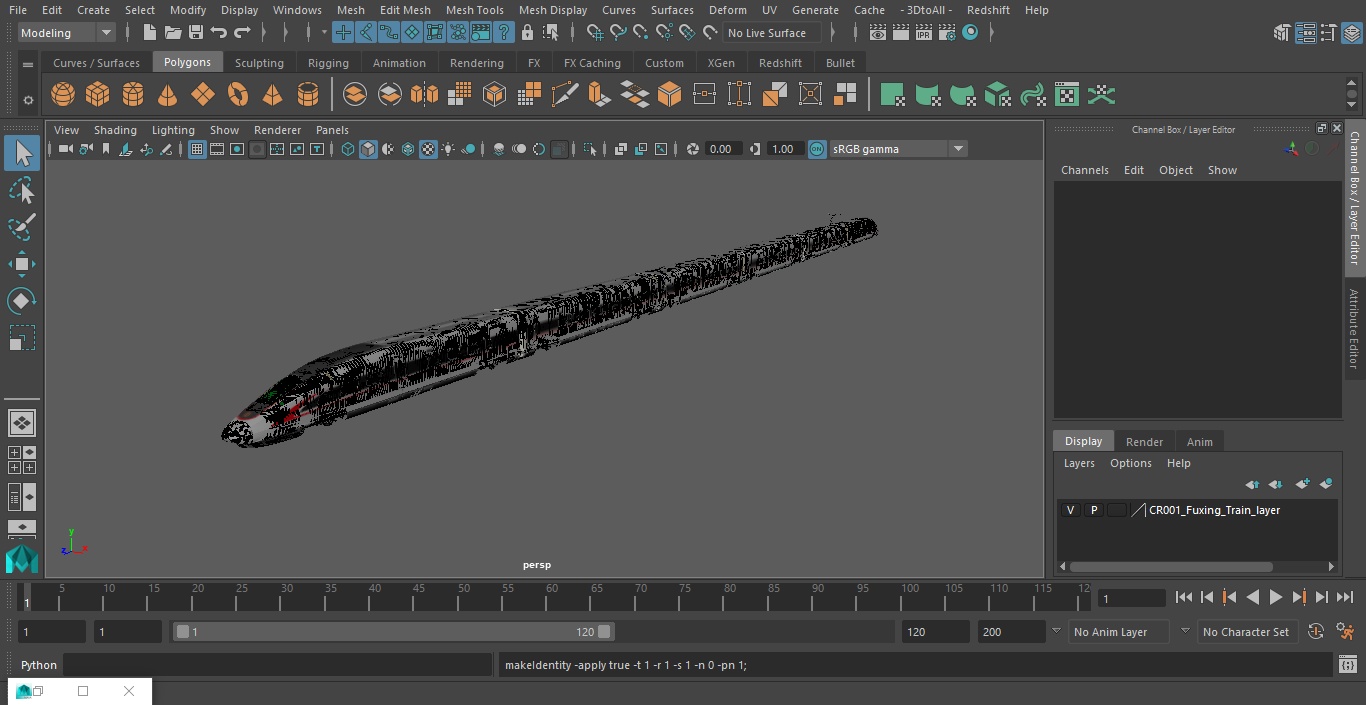Open the Layers menu in Layer Editor
The height and width of the screenshot is (705, 1366).
pyautogui.click(x=1079, y=463)
